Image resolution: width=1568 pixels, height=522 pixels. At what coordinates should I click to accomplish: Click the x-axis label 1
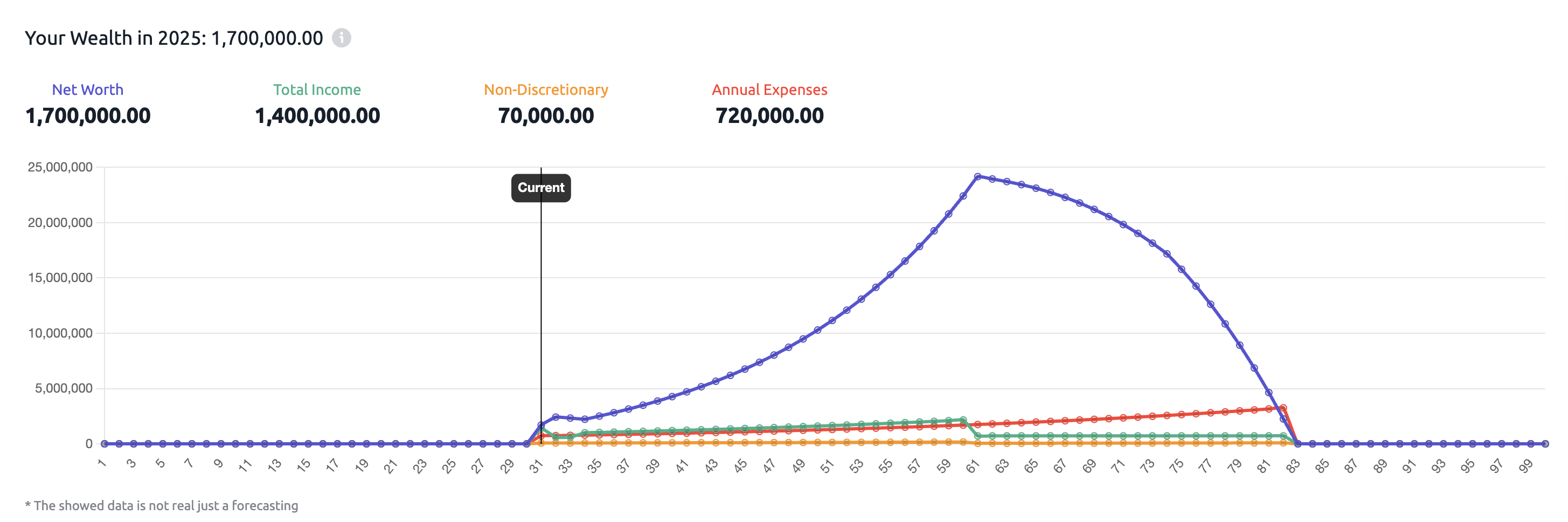pos(102,464)
